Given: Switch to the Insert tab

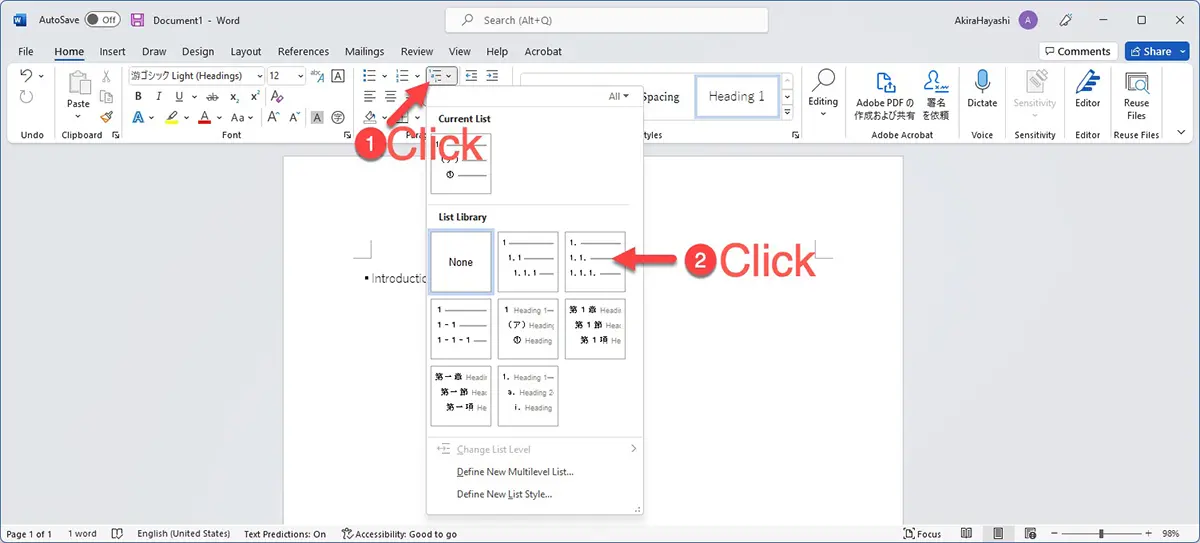Looking at the screenshot, I should point(112,52).
